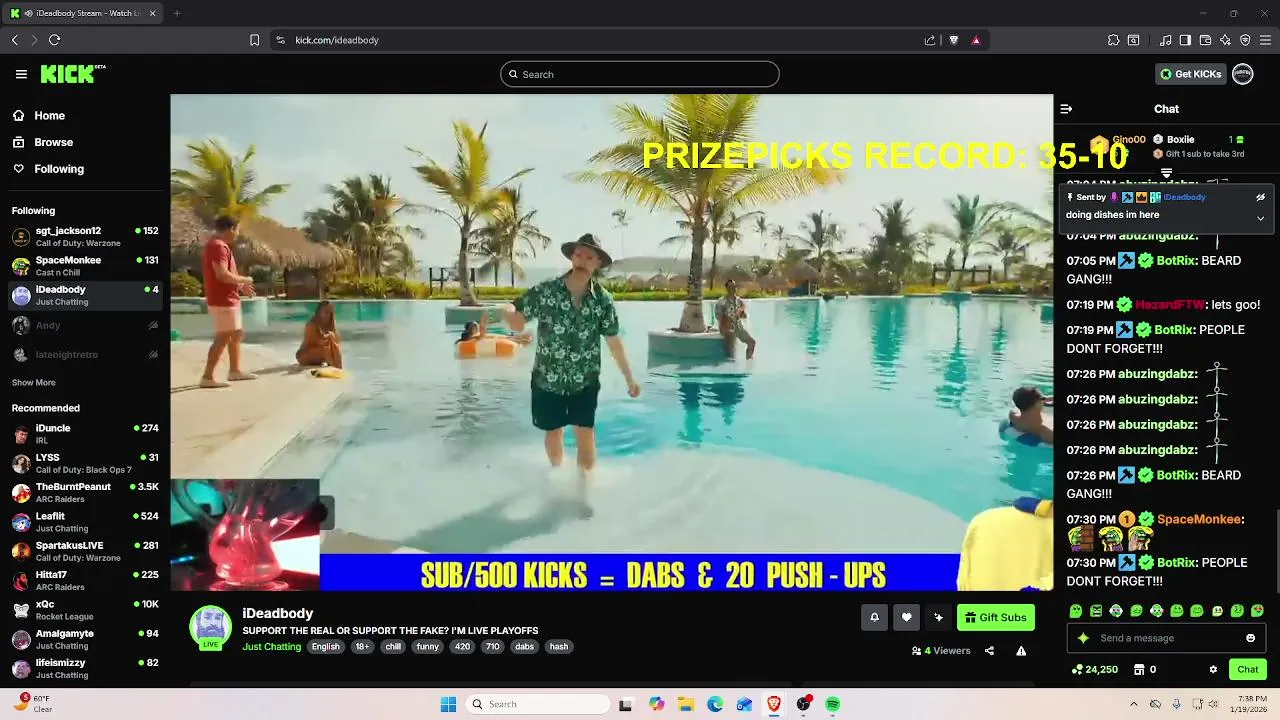Viewport: 1280px width, 720px height.
Task: Open SpaceMonkee channel in Following list
Action: pyautogui.click(x=85, y=266)
